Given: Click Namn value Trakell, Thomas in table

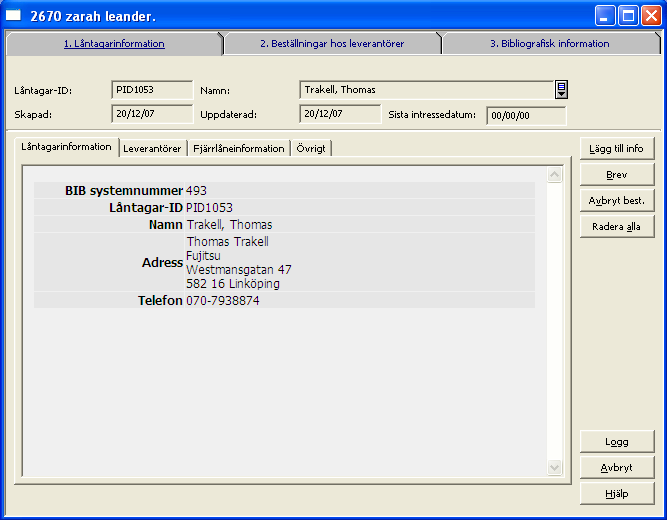Looking at the screenshot, I should [229, 225].
